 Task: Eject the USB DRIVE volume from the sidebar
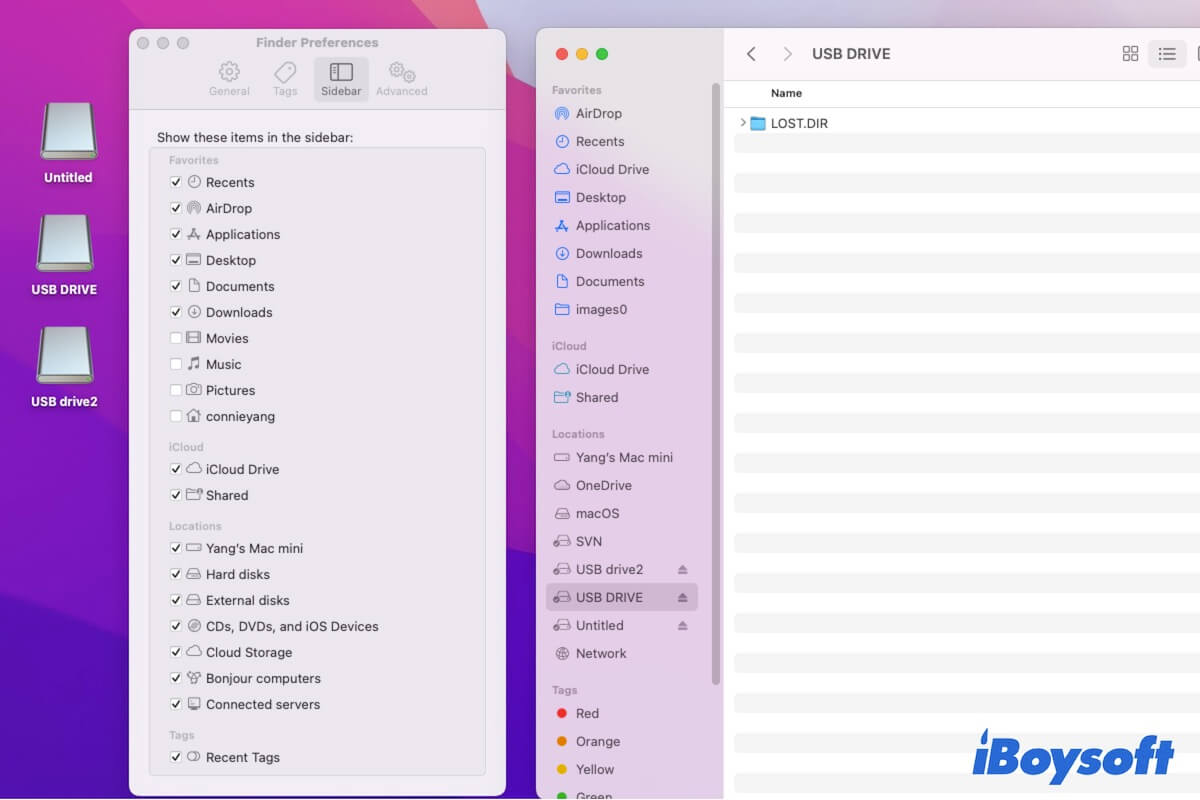684,597
